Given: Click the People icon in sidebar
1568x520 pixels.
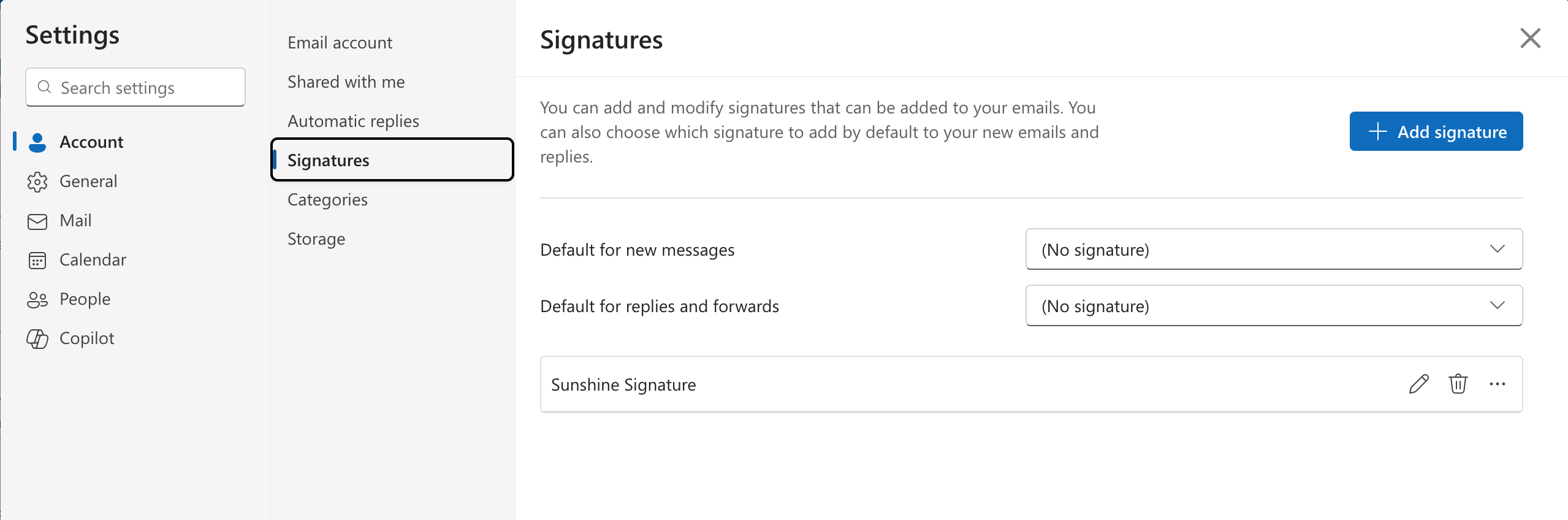Looking at the screenshot, I should 37,299.
